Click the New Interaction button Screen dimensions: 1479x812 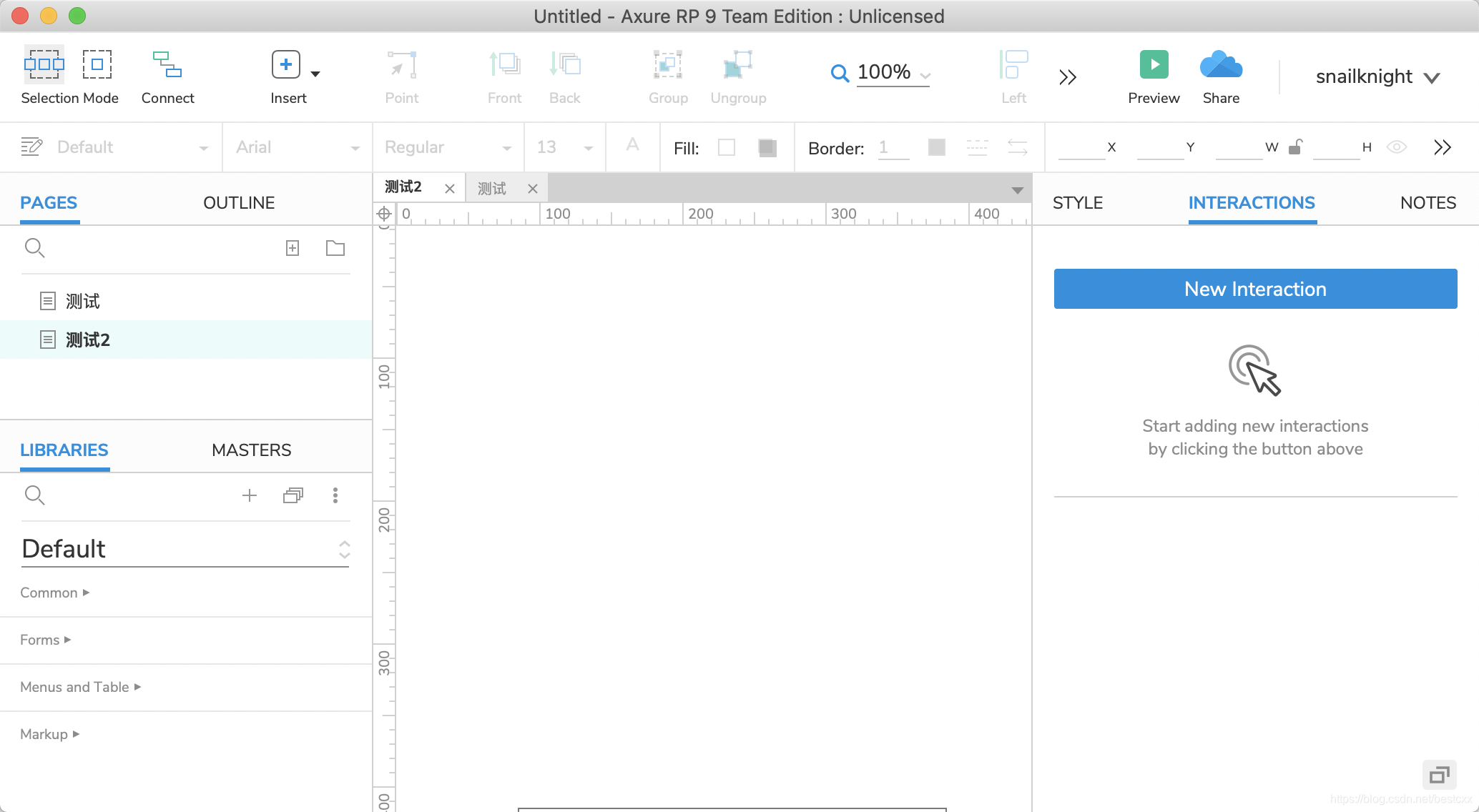pyautogui.click(x=1255, y=289)
